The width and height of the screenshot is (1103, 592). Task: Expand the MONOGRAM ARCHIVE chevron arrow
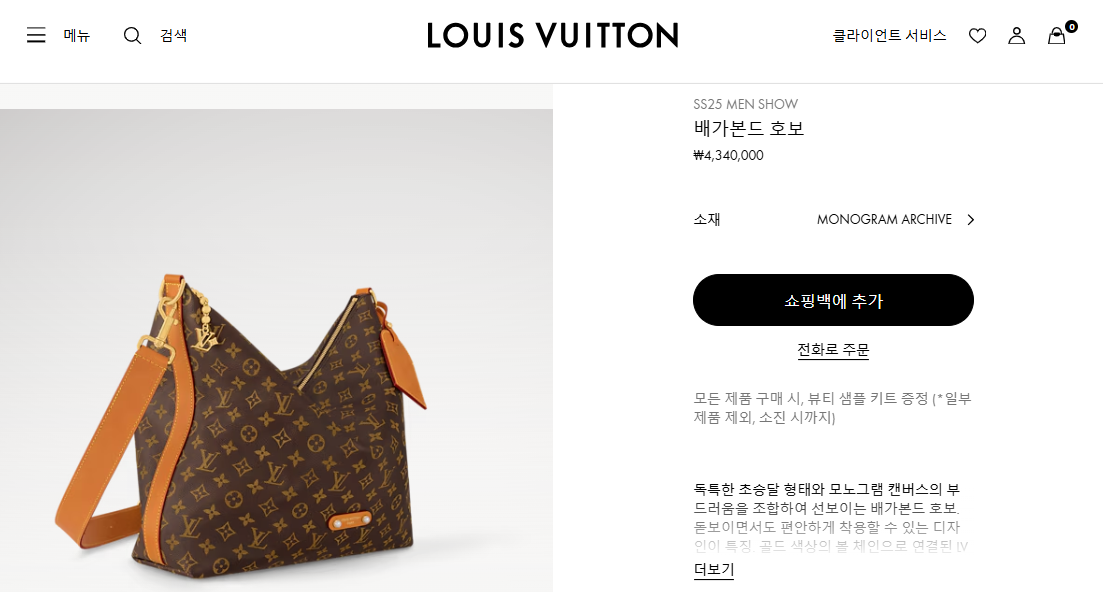pos(971,219)
